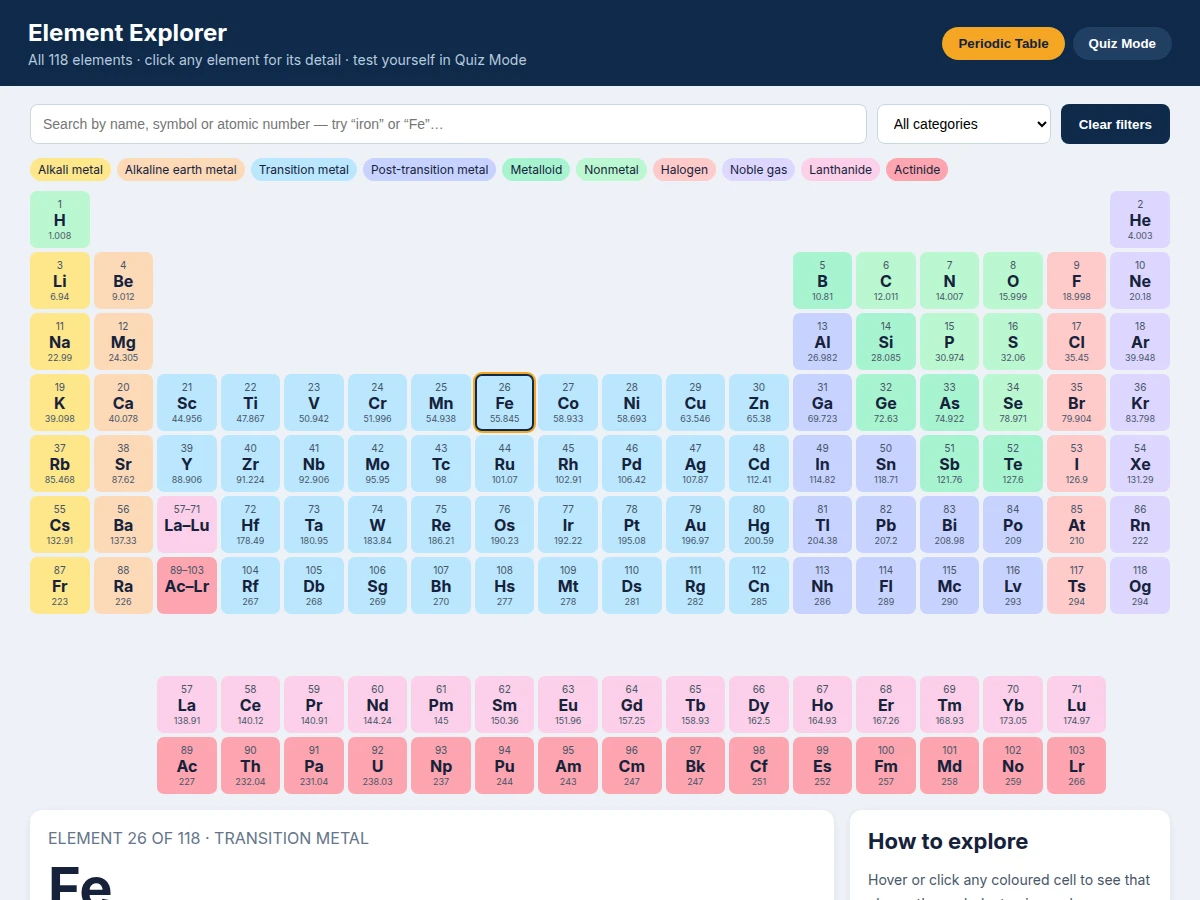
Task: Open the All categories dropdown
Action: click(964, 124)
